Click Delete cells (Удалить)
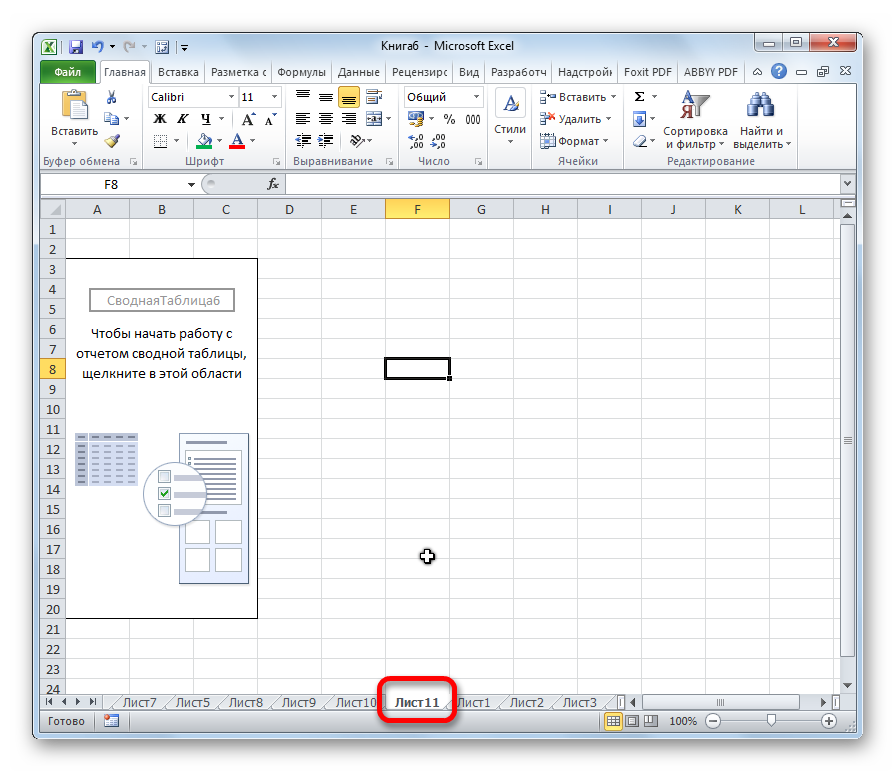The width and height of the screenshot is (896, 772). (575, 119)
